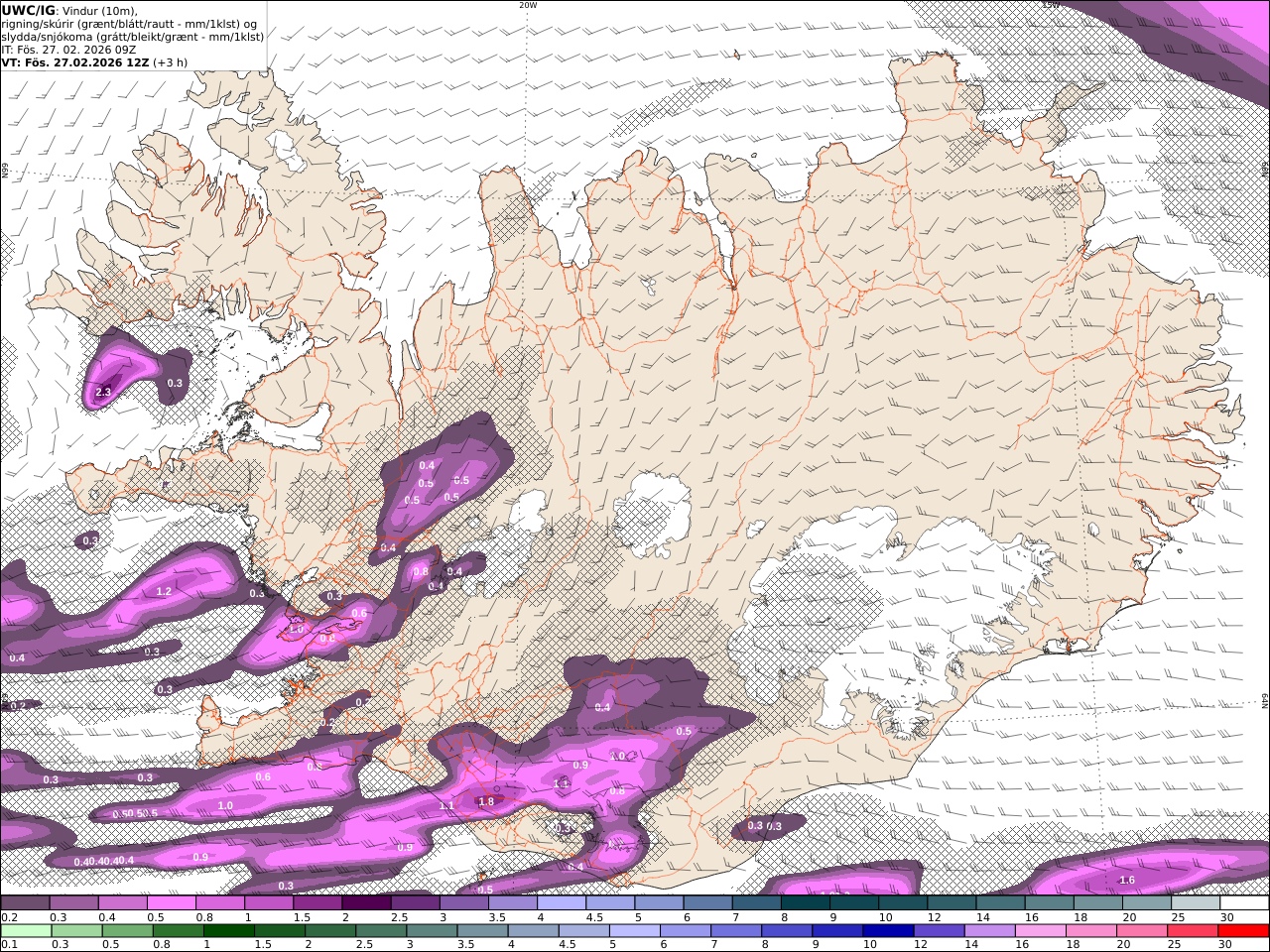Select the 'rigning/skúrir (grænt/blátt/rautt' header line

point(129,24)
